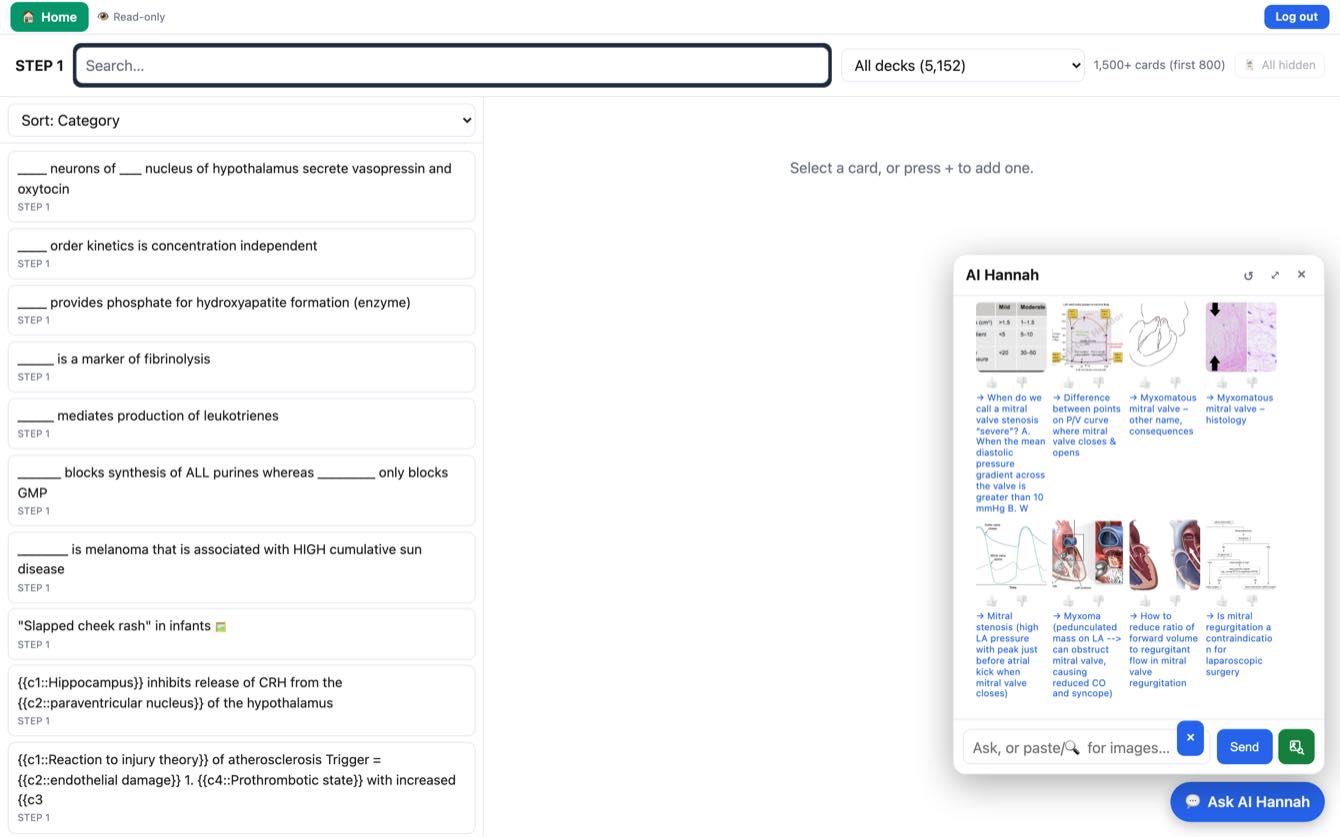Open the laparoscopic surgery flowchart thumbnail
Viewport: 1340px width, 837px height.
pos(1241,555)
